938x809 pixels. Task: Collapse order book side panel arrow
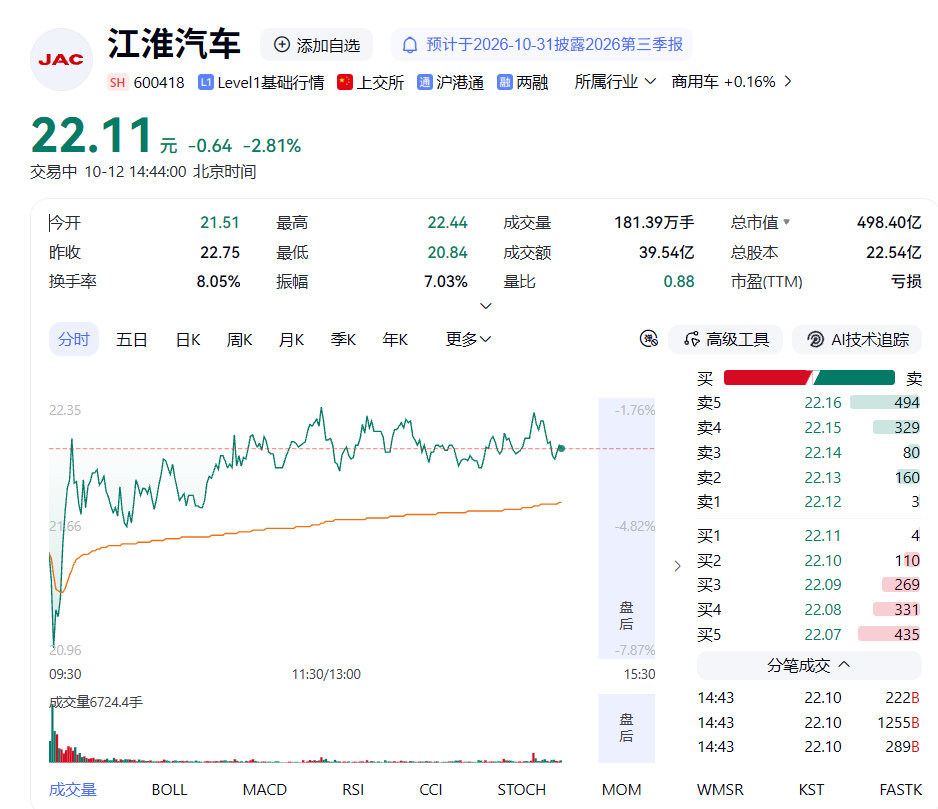[x=677, y=566]
